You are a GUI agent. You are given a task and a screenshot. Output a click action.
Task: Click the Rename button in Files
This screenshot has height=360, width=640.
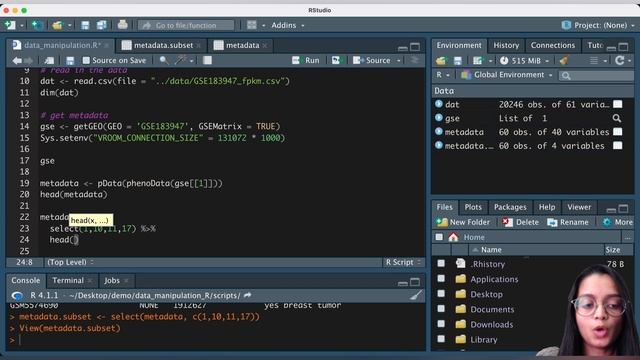[x=568, y=222]
